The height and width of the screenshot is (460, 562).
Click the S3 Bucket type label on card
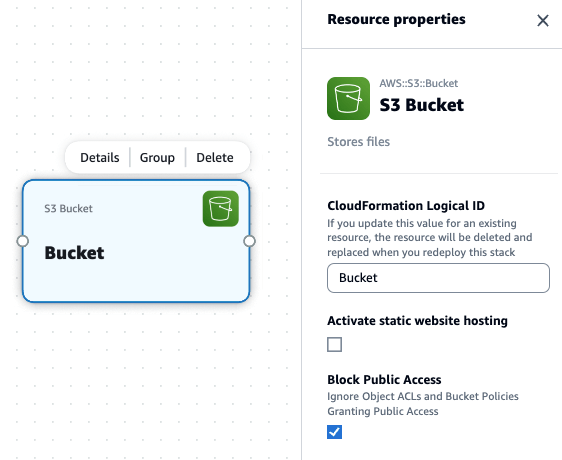pyautogui.click(x=68, y=208)
